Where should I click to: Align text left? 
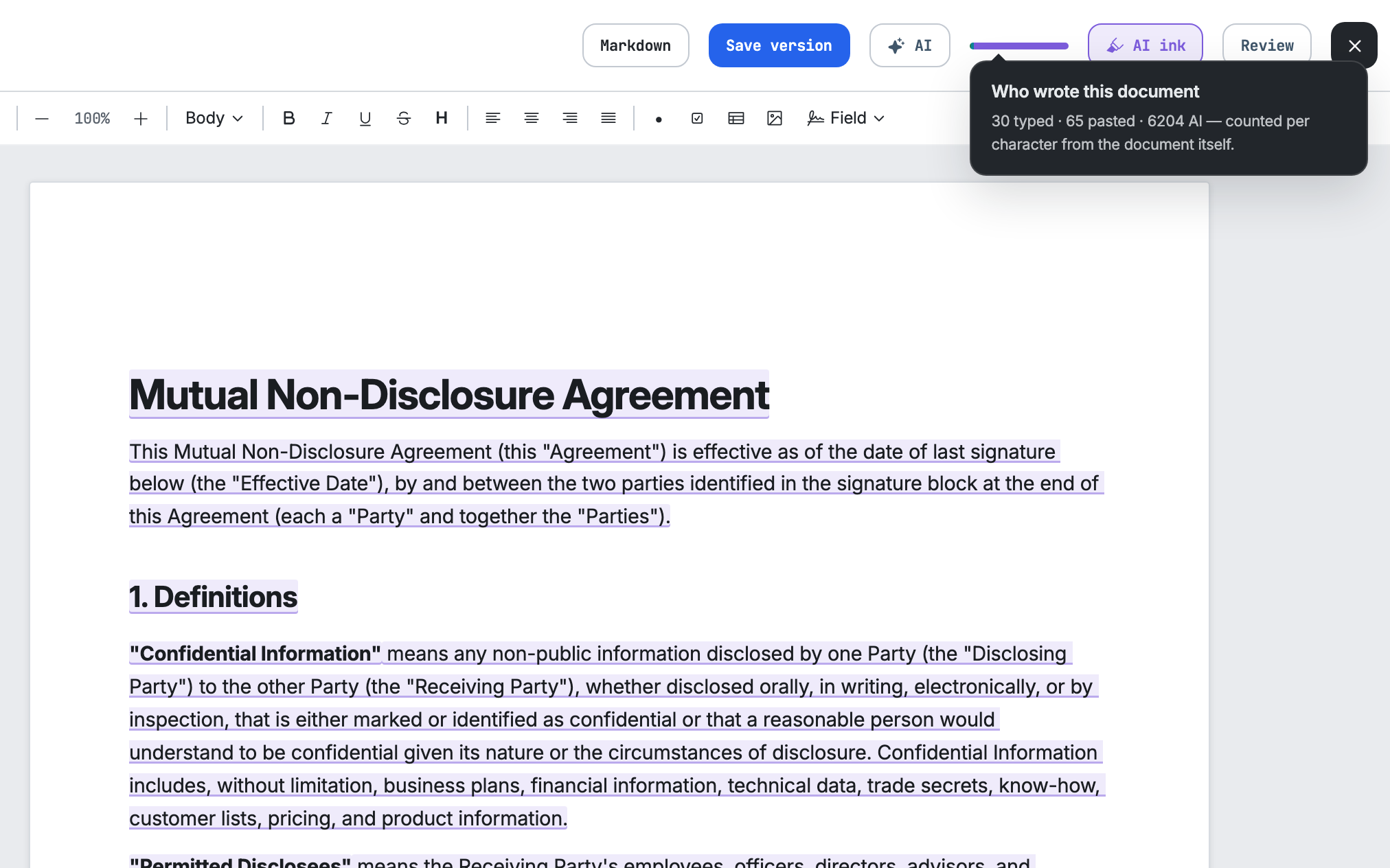pos(492,118)
